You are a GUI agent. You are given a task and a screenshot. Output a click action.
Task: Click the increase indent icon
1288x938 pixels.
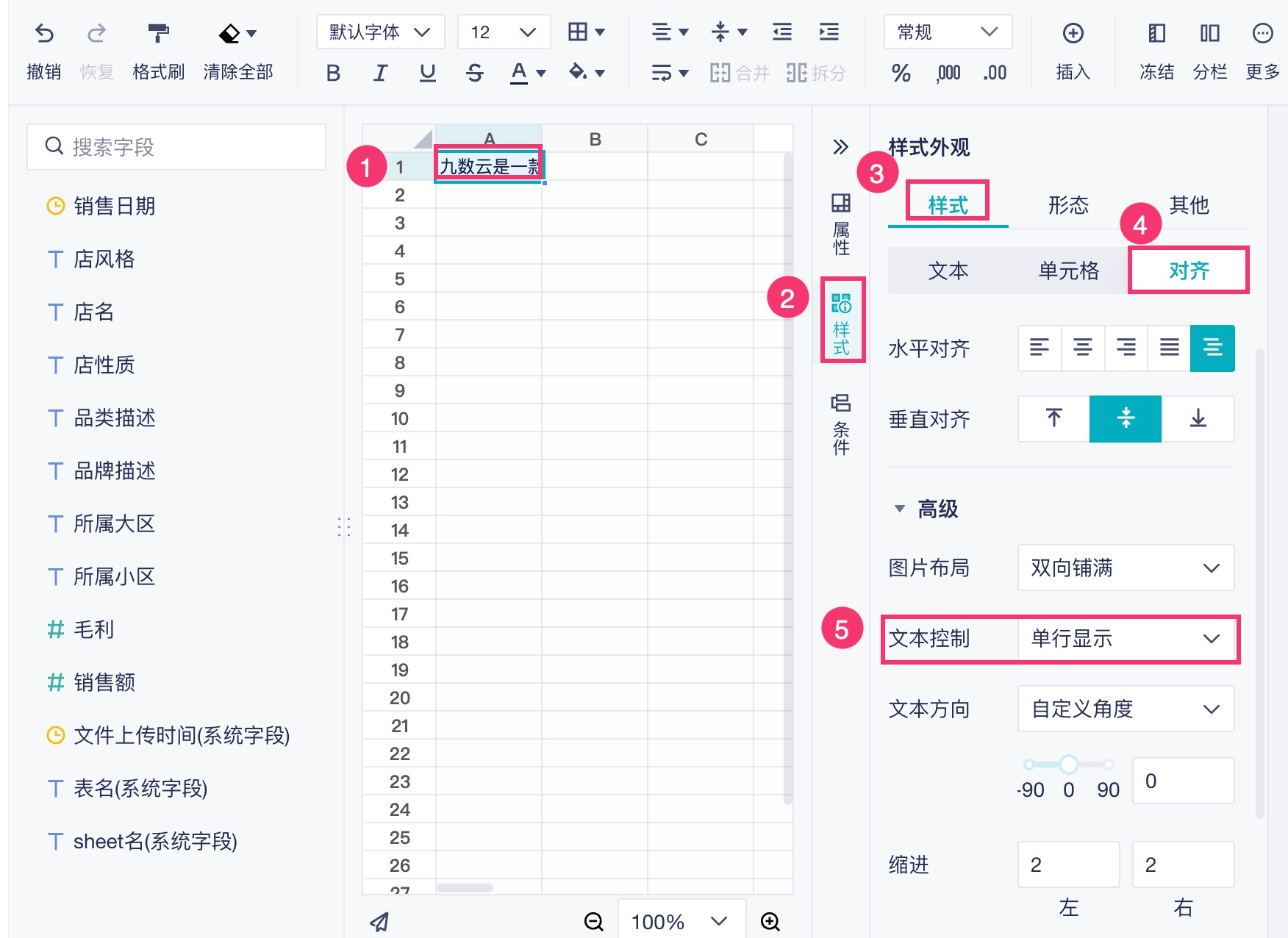tap(829, 32)
